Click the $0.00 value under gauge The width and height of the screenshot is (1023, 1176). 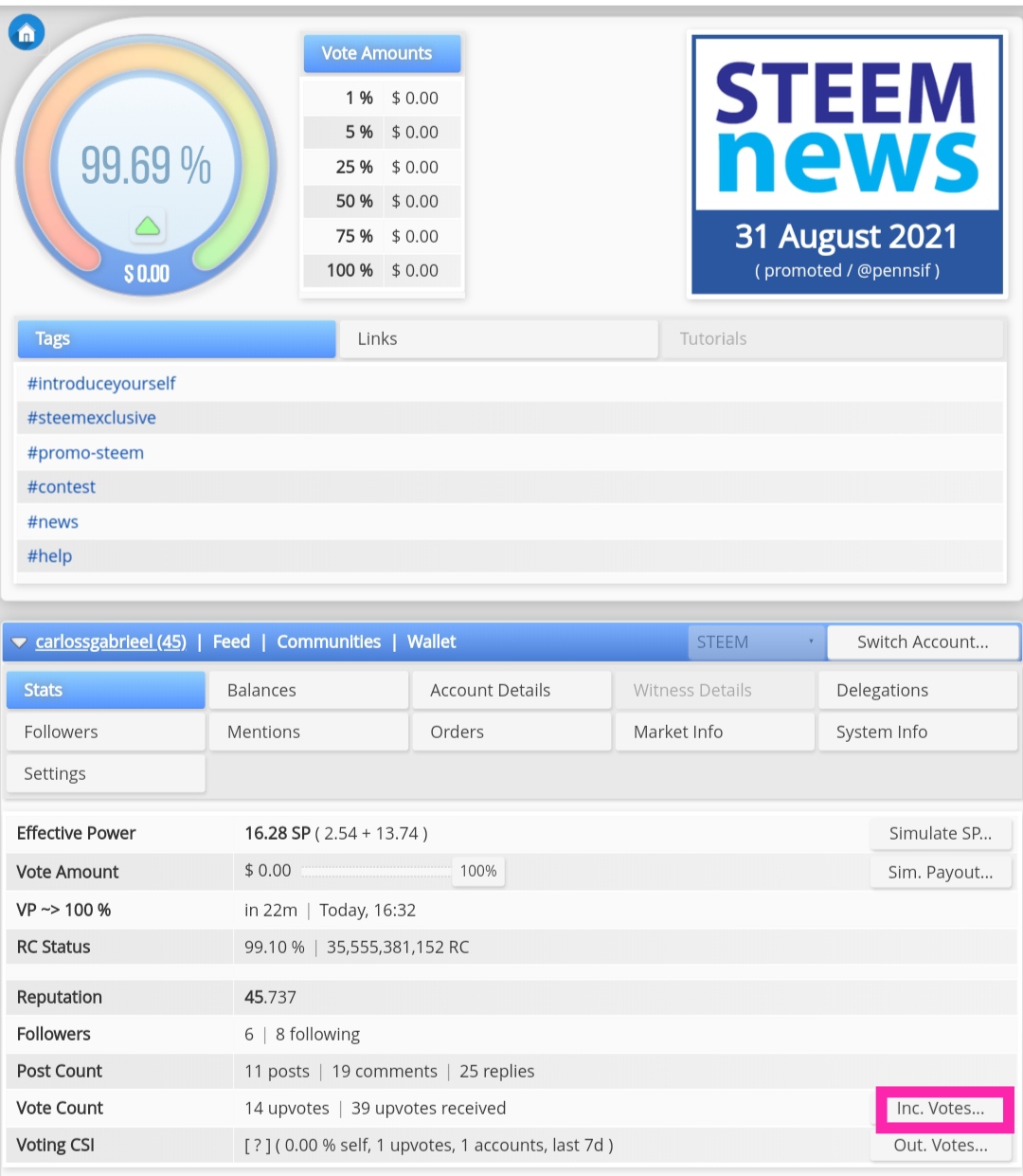[x=147, y=275]
